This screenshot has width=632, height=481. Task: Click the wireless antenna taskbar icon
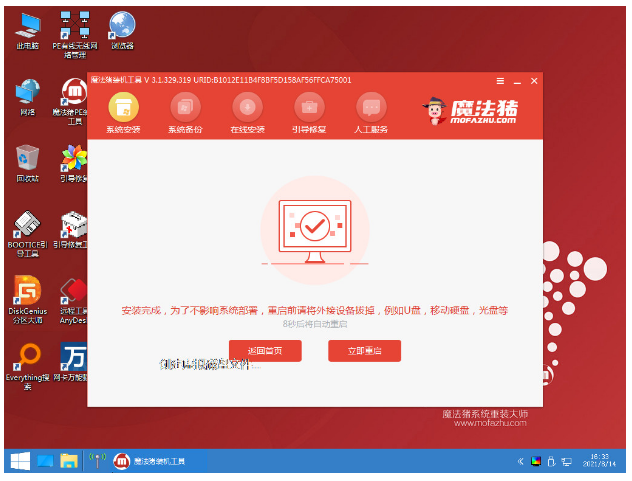(97, 461)
